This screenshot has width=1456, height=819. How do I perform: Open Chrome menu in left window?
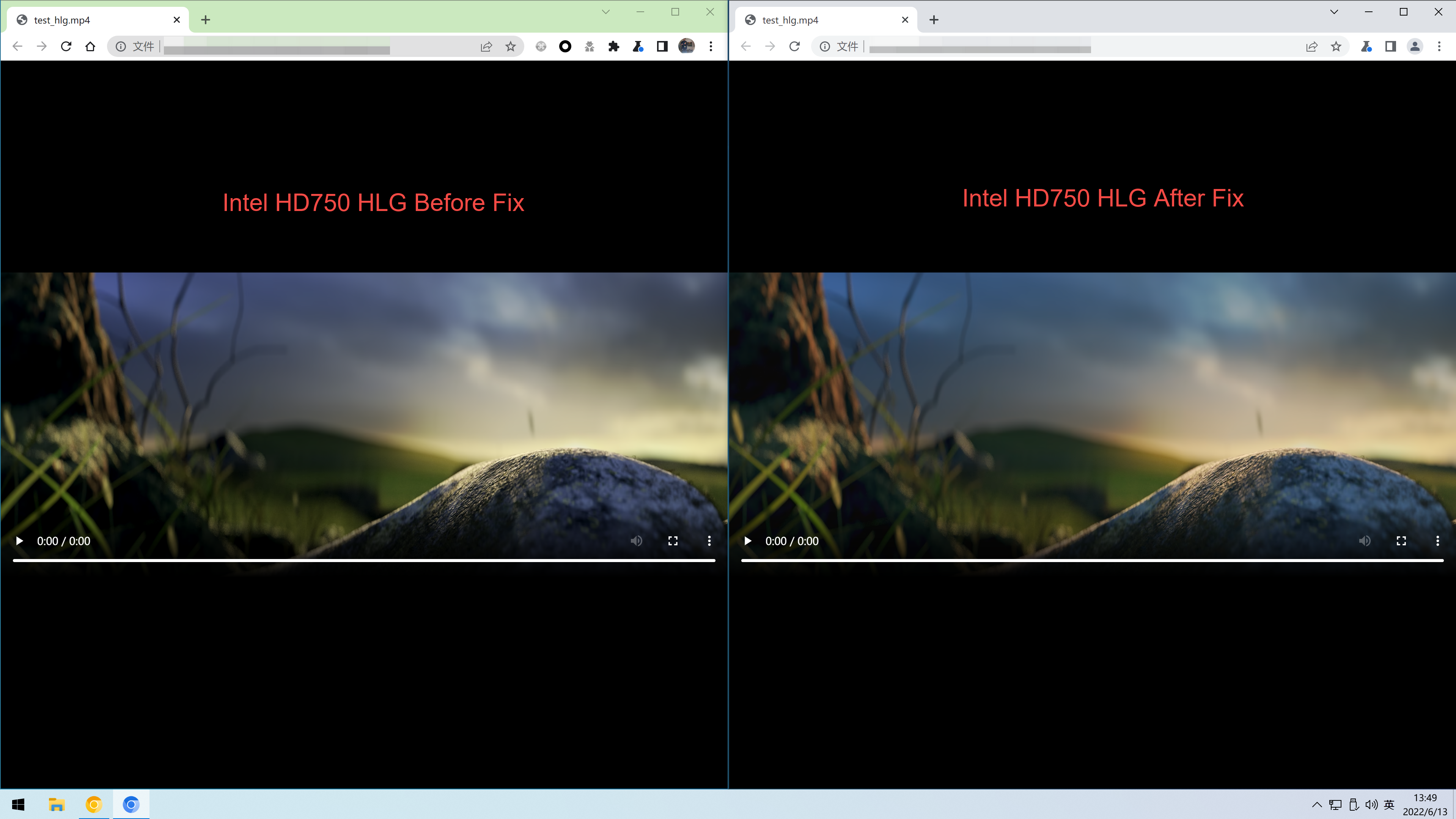(711, 46)
